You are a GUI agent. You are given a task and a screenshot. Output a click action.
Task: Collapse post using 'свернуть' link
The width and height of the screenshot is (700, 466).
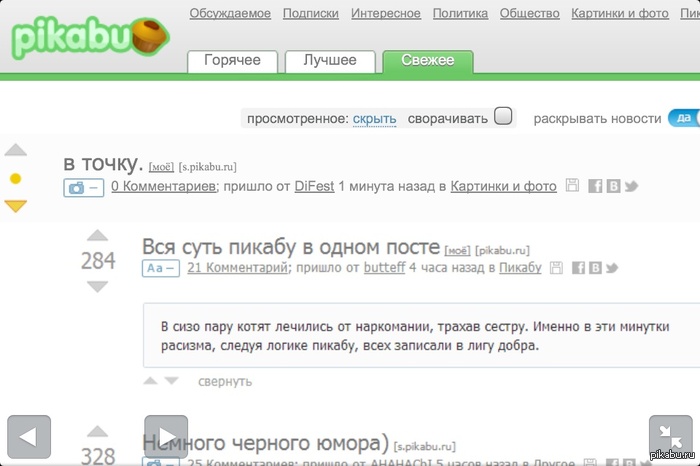[224, 381]
